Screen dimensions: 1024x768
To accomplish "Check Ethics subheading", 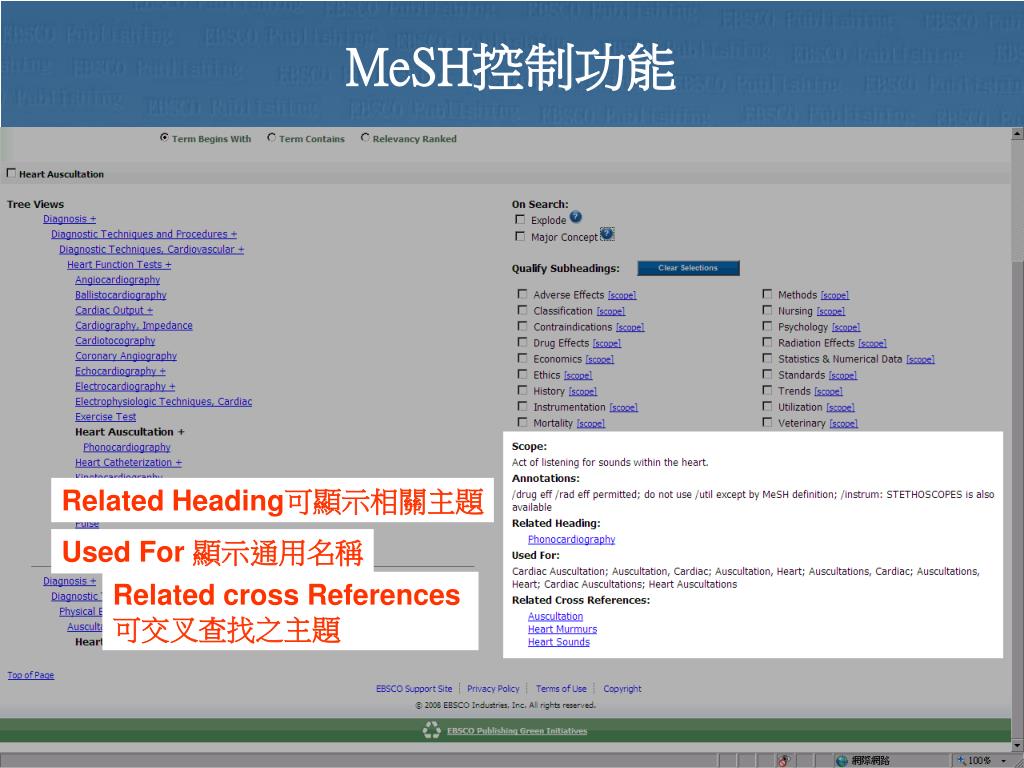I will point(522,374).
